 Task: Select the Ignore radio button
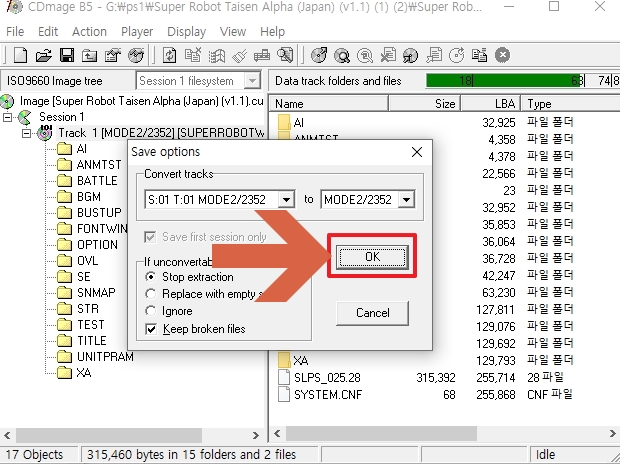click(150, 311)
